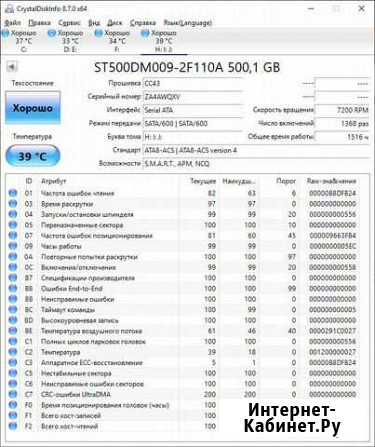Click status icon for Включения/отключения
Screen dimensions: 375x447
(x=13, y=267)
